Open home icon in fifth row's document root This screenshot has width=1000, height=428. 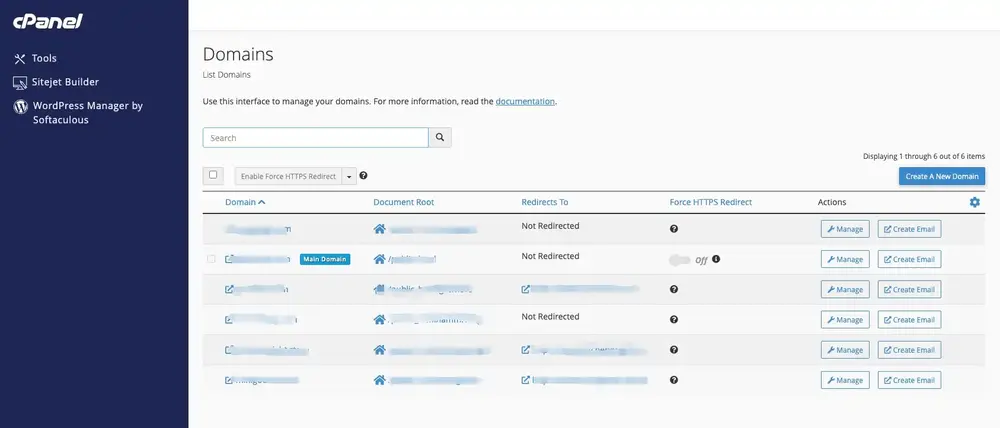point(379,350)
